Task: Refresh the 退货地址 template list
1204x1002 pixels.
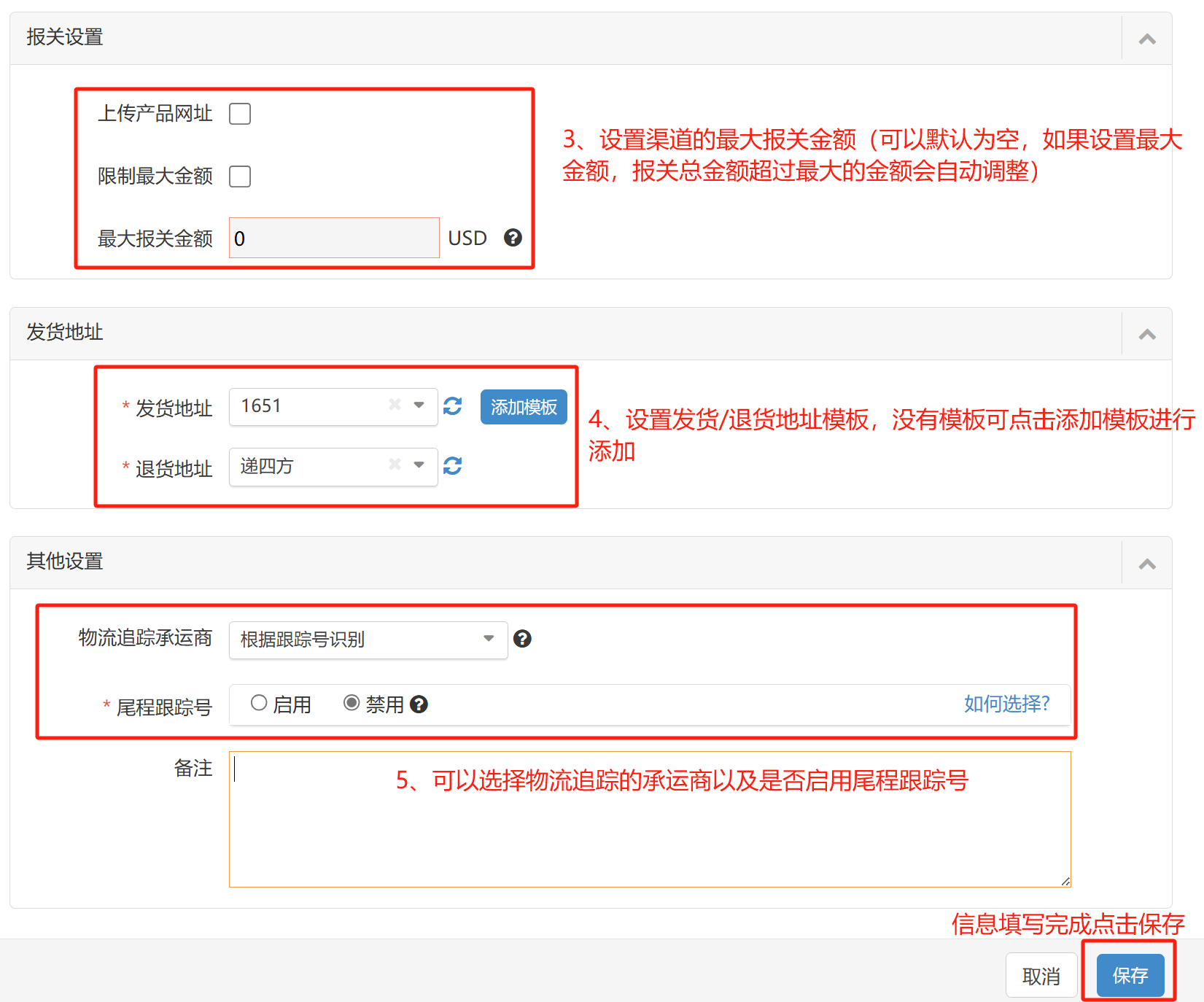Action: pyautogui.click(x=452, y=466)
